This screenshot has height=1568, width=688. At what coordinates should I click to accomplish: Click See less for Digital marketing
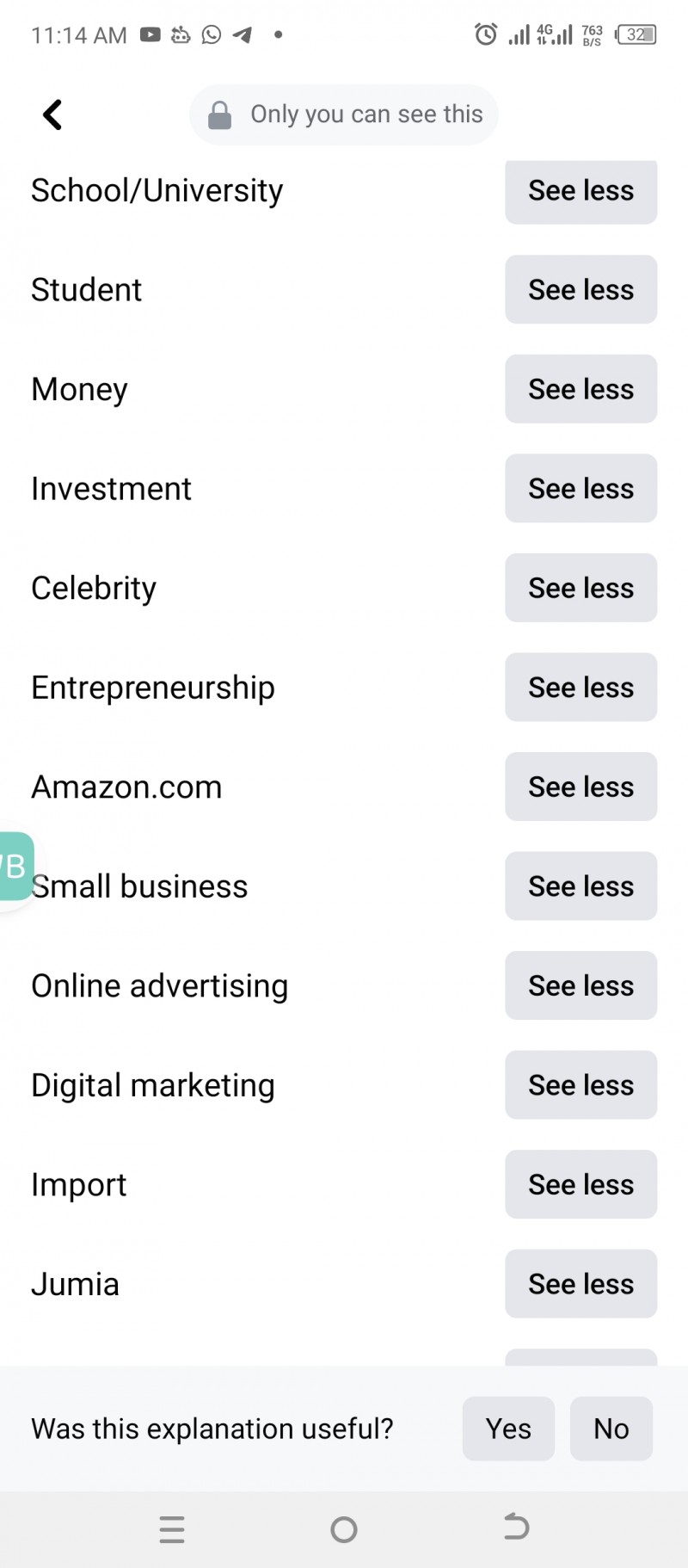(x=580, y=1085)
